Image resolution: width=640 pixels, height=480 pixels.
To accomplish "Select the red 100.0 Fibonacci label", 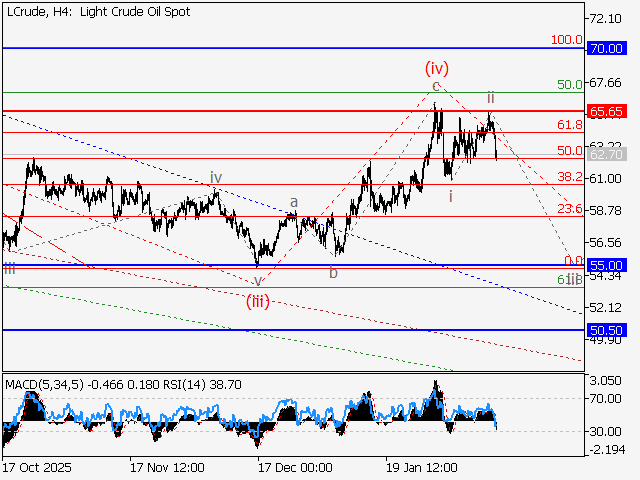I will pyautogui.click(x=567, y=40).
